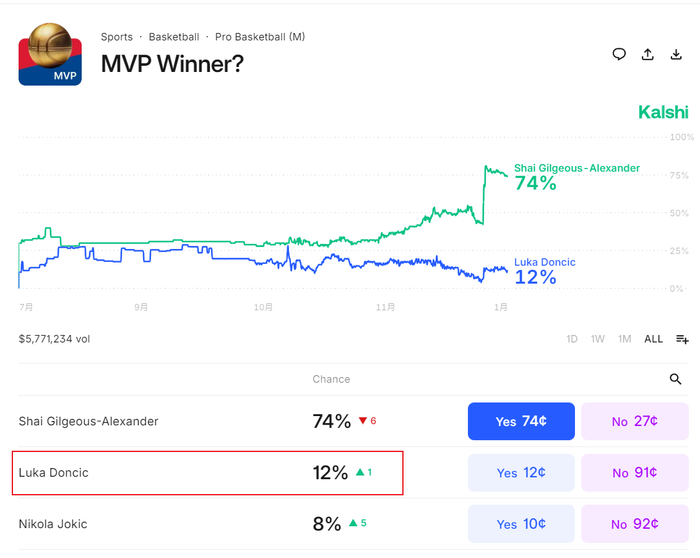Viewport: 700px width, 558px height.
Task: Switch chart to 1M range
Action: point(624,339)
